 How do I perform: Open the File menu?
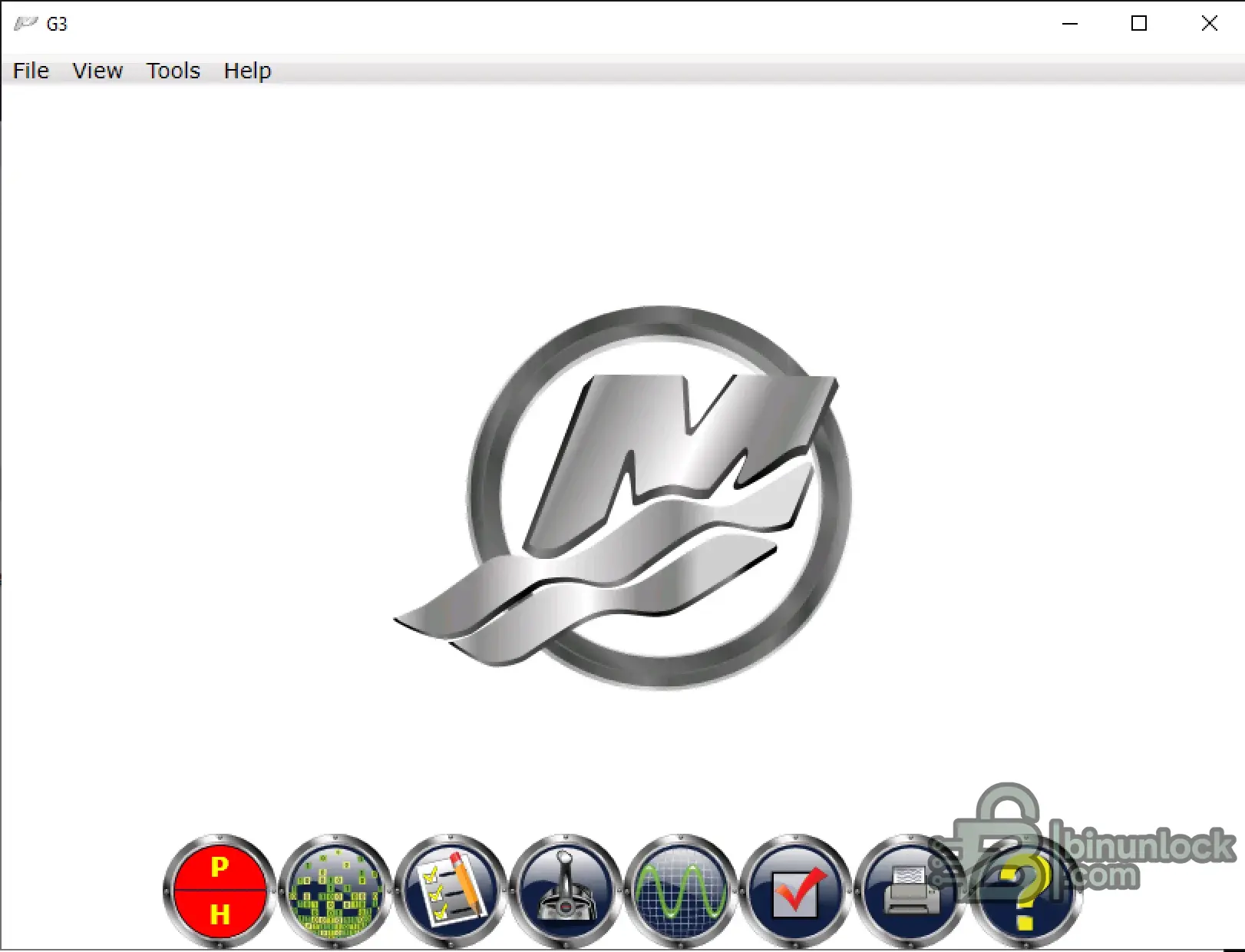[x=30, y=71]
